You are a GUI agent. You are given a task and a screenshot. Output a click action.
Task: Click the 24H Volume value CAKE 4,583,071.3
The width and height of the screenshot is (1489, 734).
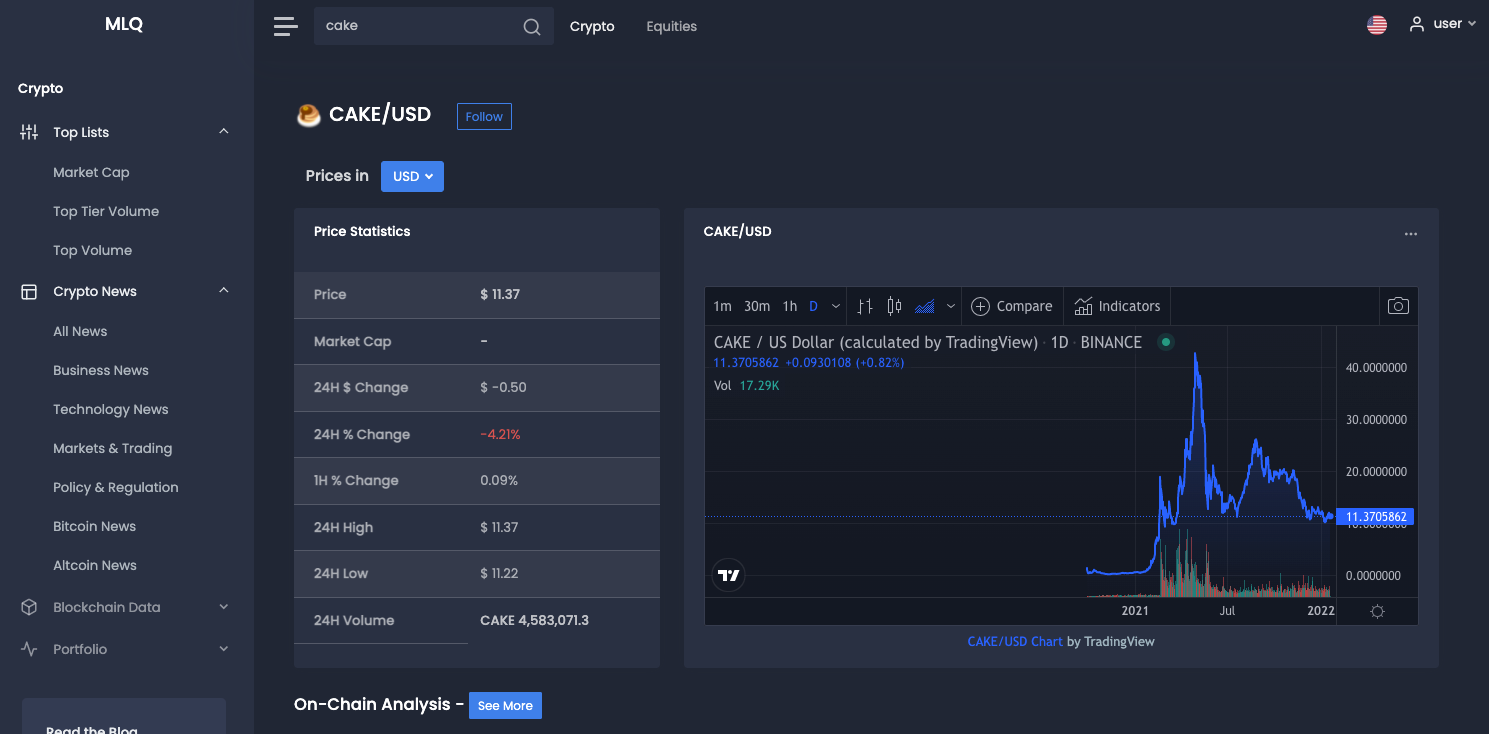534,620
